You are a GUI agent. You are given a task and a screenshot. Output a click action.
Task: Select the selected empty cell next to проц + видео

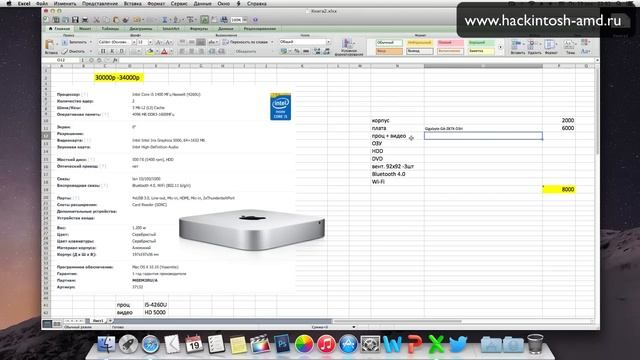click(483, 136)
